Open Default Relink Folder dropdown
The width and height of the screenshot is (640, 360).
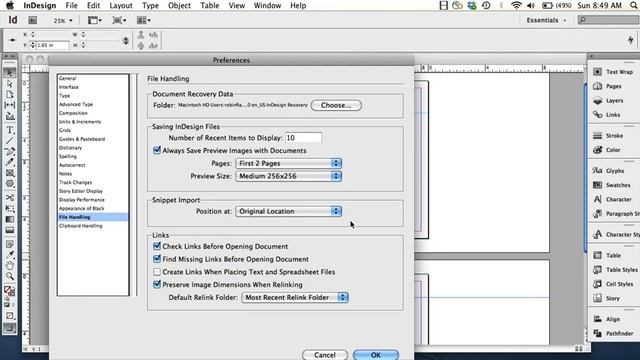pos(295,297)
